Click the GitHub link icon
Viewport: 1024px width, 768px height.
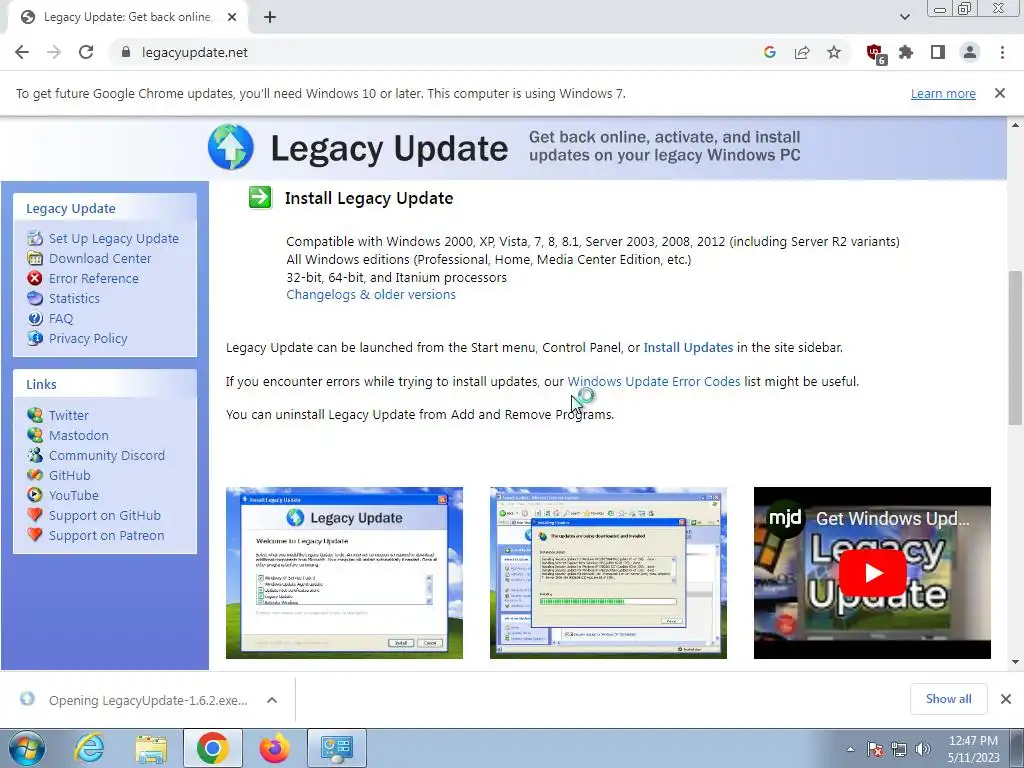tap(35, 475)
